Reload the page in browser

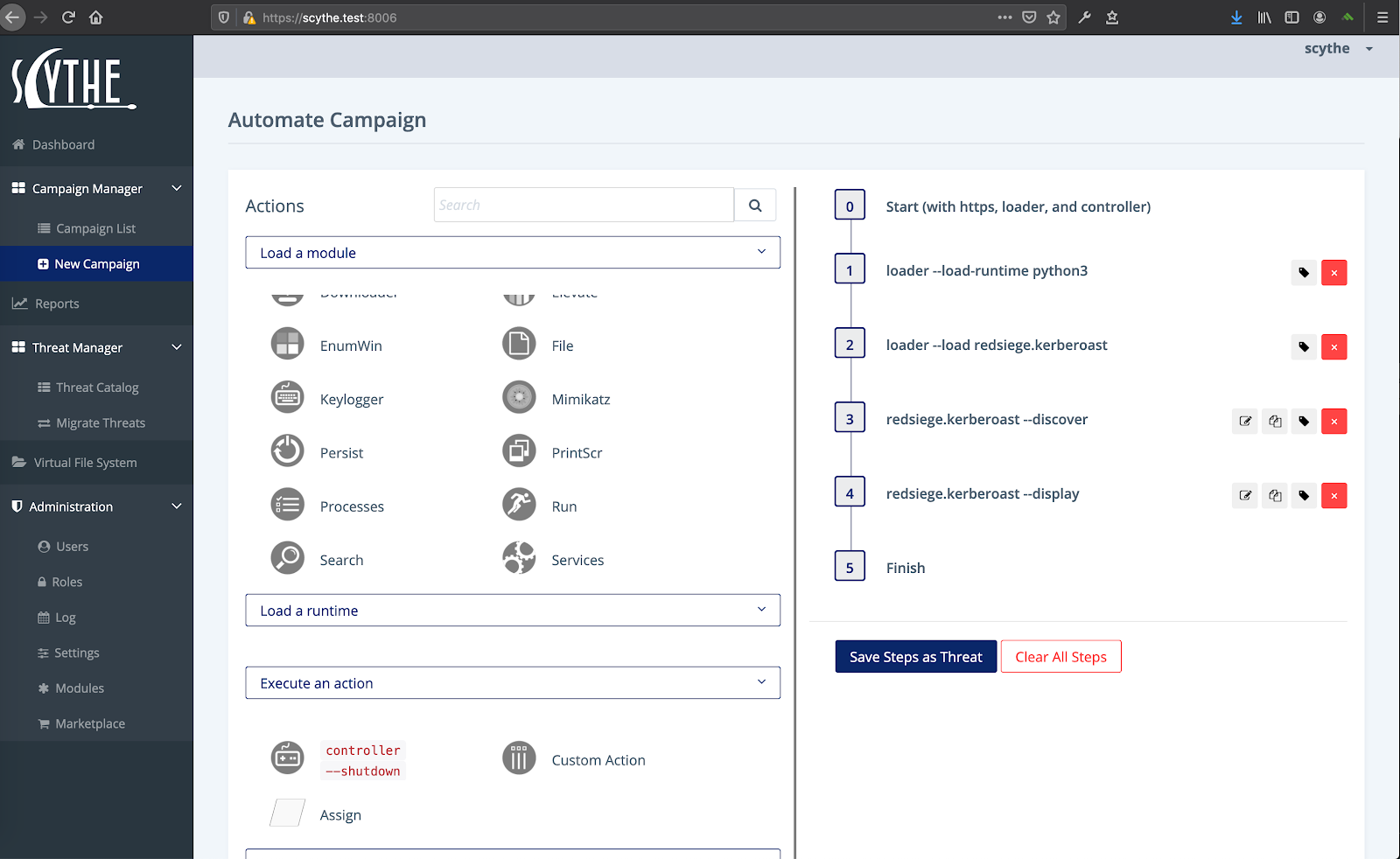(x=68, y=17)
